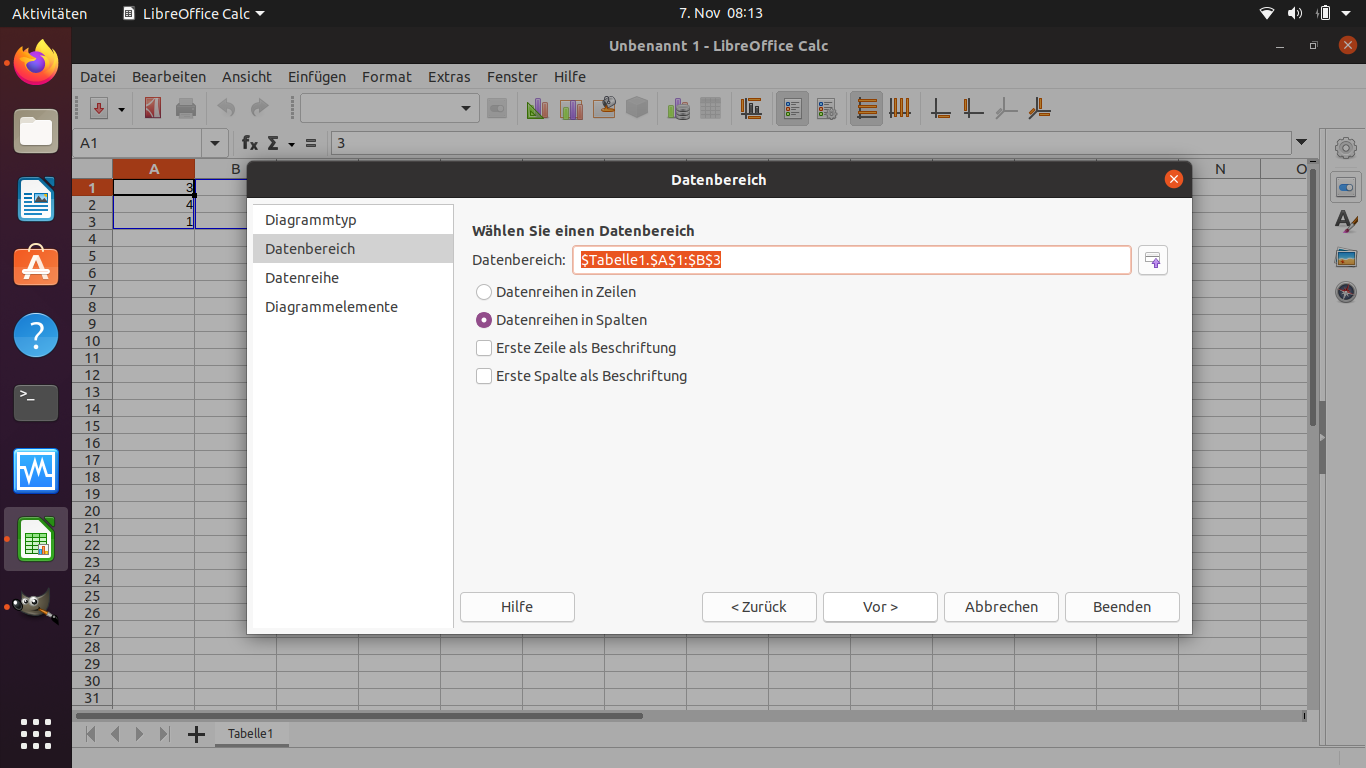The image size is (1366, 768).
Task: Click the Beenden button
Action: [1122, 607]
